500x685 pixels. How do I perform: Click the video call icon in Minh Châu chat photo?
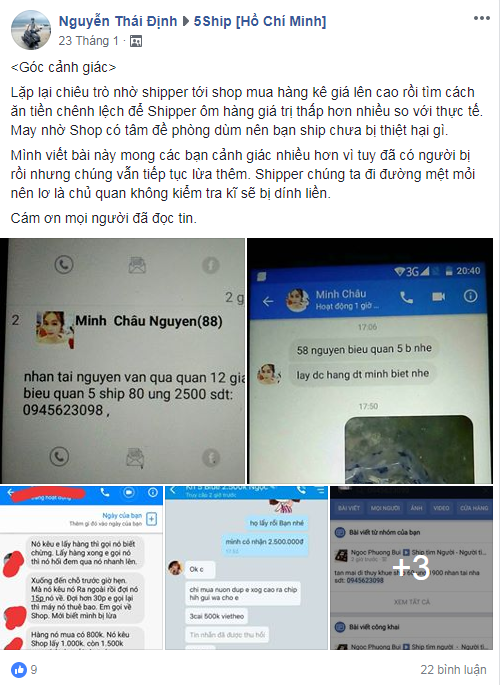point(438,297)
